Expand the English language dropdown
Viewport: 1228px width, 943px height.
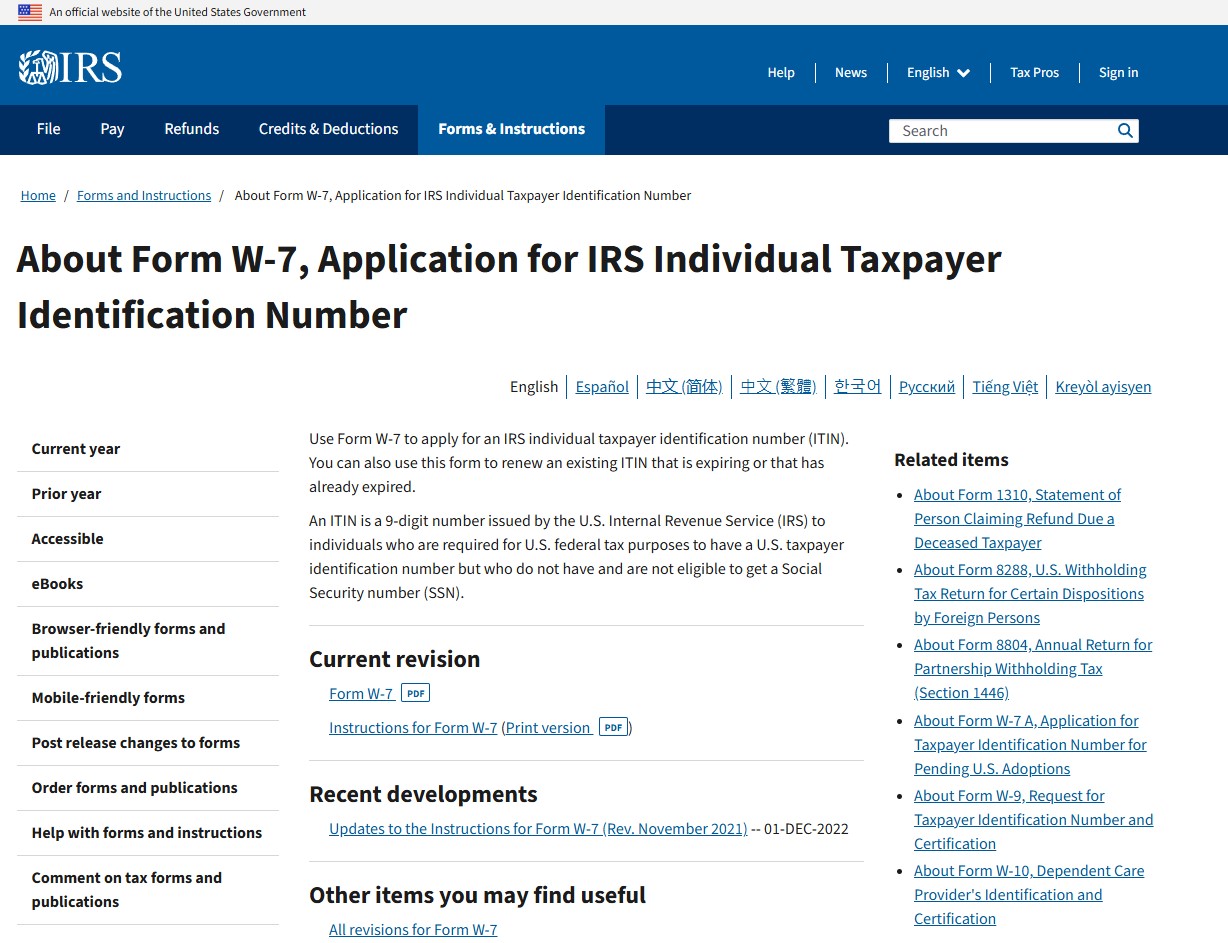(938, 72)
